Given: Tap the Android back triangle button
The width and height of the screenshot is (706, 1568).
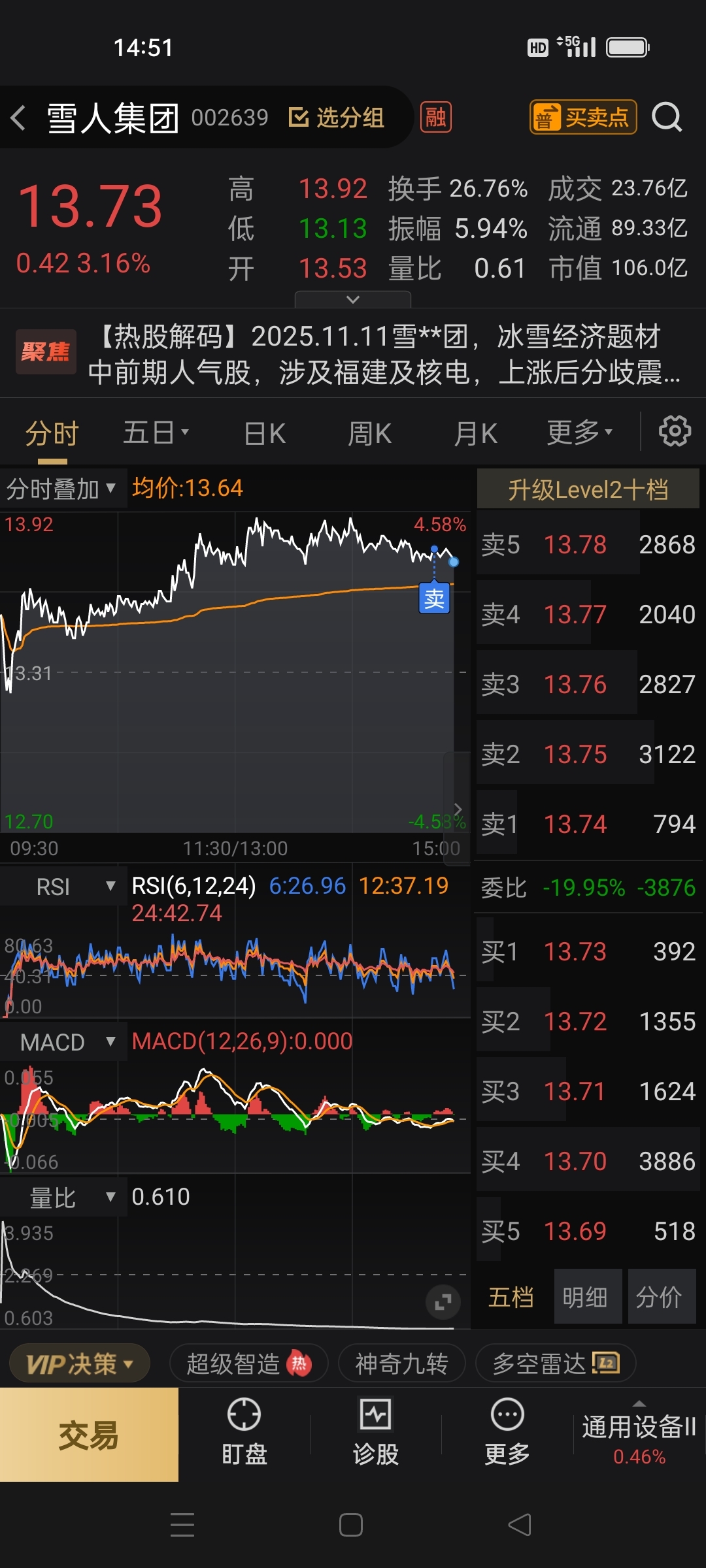Looking at the screenshot, I should tap(520, 1525).
